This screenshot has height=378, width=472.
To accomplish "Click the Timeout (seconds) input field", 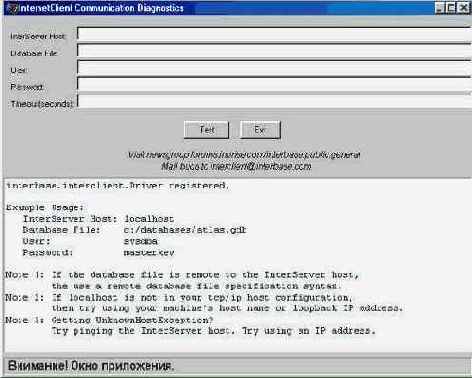I will (274, 101).
